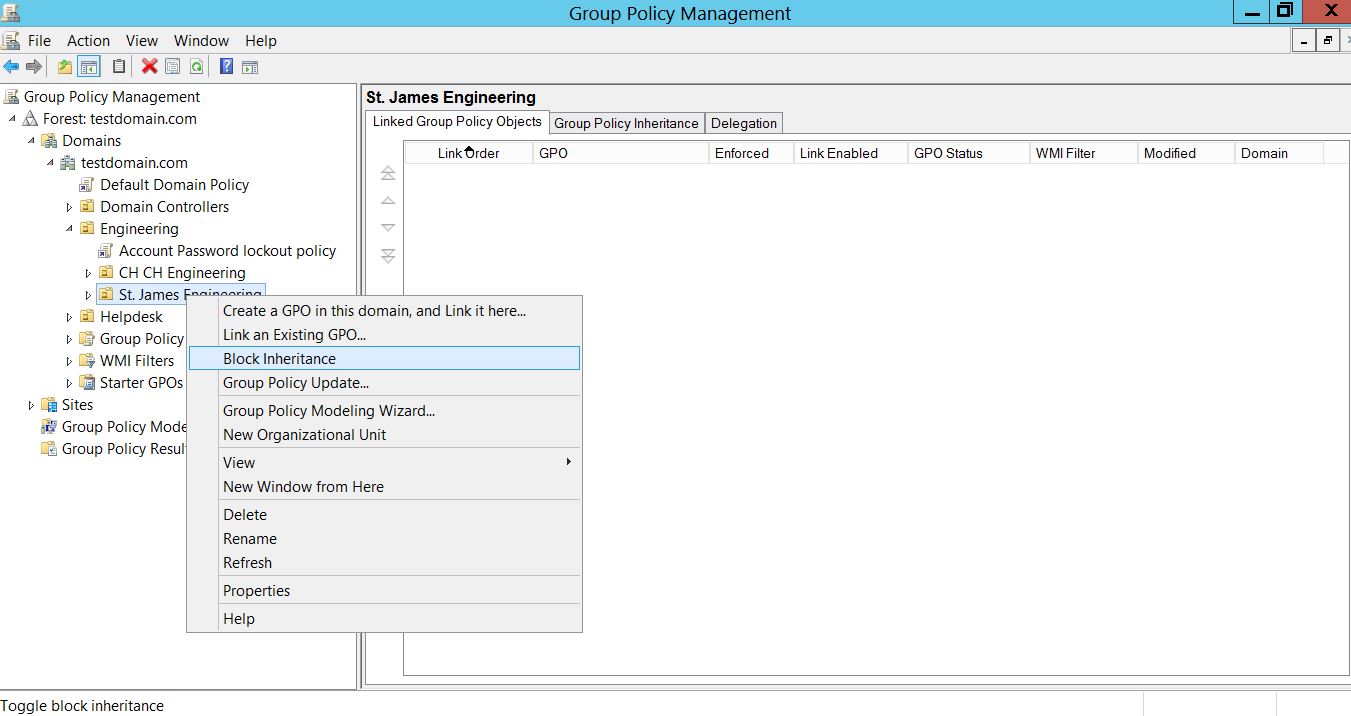Open the View menu in menu bar

(142, 41)
